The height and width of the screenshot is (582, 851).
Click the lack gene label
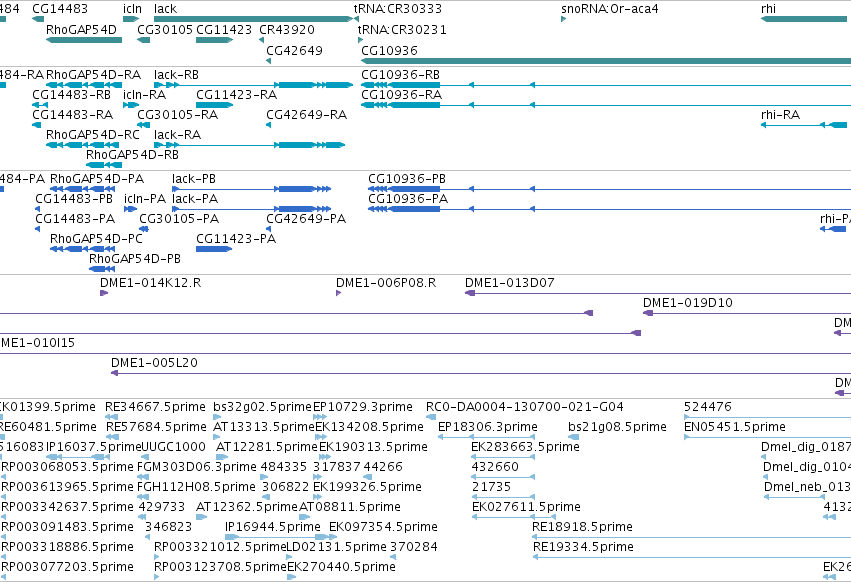click(x=165, y=9)
